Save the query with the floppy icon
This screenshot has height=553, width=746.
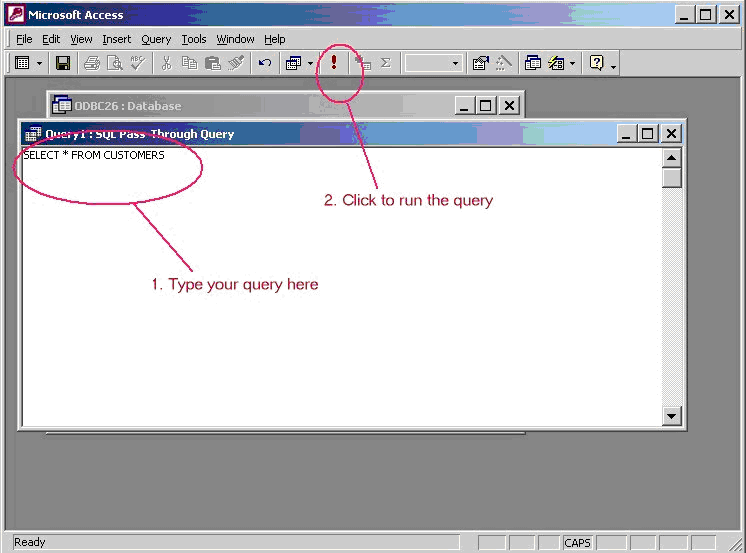[63, 63]
